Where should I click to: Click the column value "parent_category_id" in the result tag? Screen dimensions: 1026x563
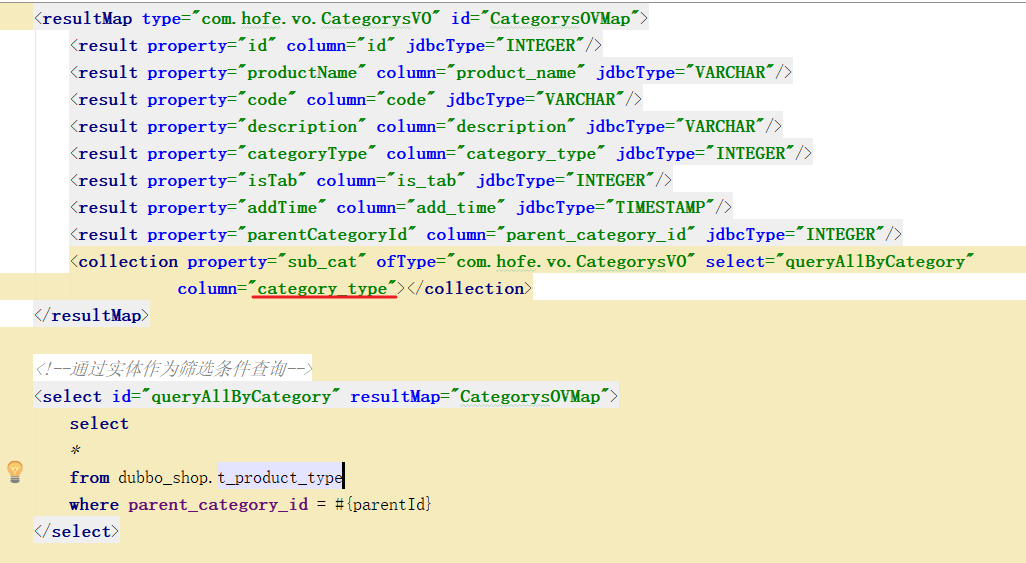click(x=595, y=234)
